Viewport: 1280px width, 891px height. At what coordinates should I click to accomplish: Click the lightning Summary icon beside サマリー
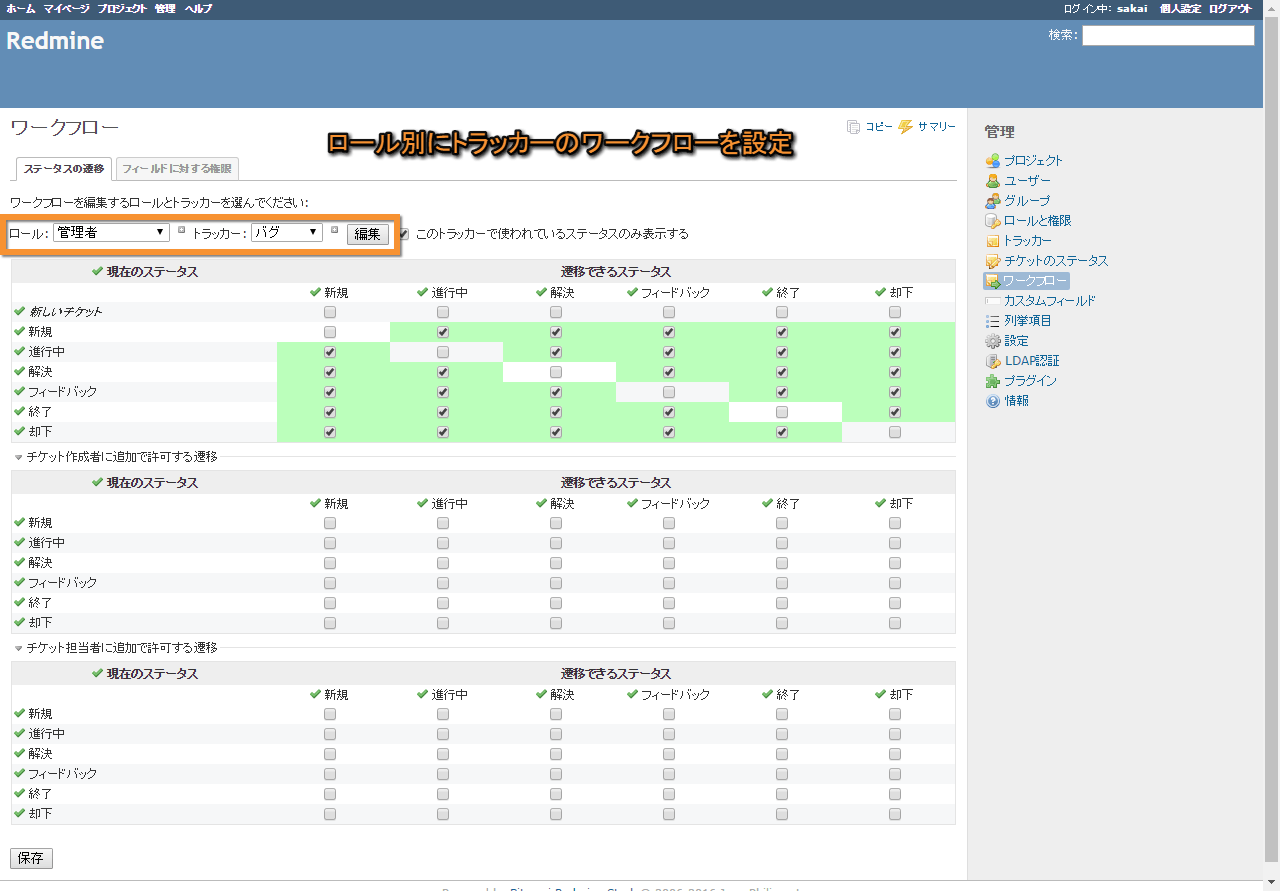pos(906,127)
